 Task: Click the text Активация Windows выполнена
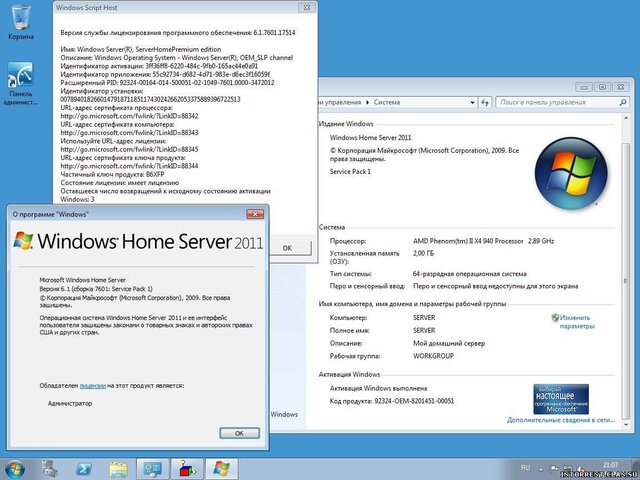point(378,388)
